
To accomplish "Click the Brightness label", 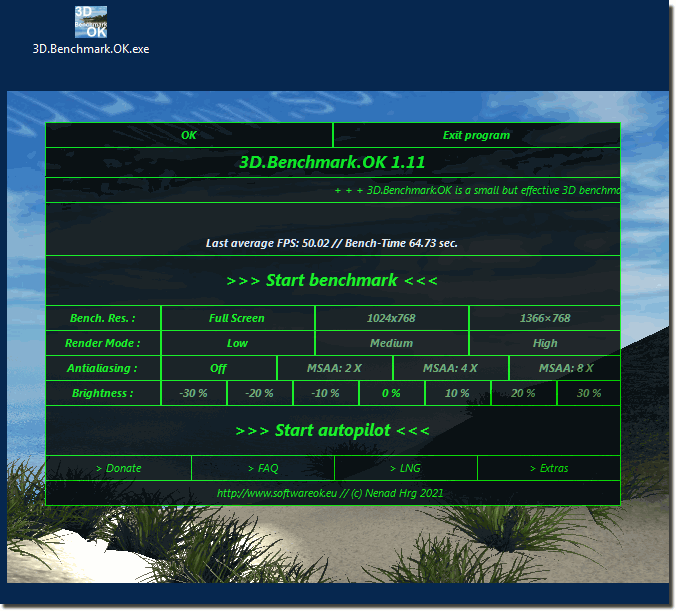I will click(x=103, y=393).
